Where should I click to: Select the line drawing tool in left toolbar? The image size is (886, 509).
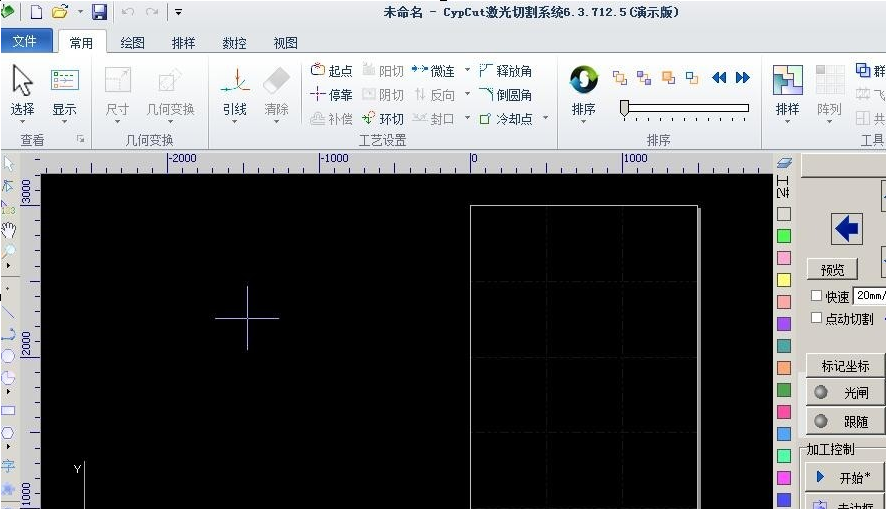(x=8, y=311)
